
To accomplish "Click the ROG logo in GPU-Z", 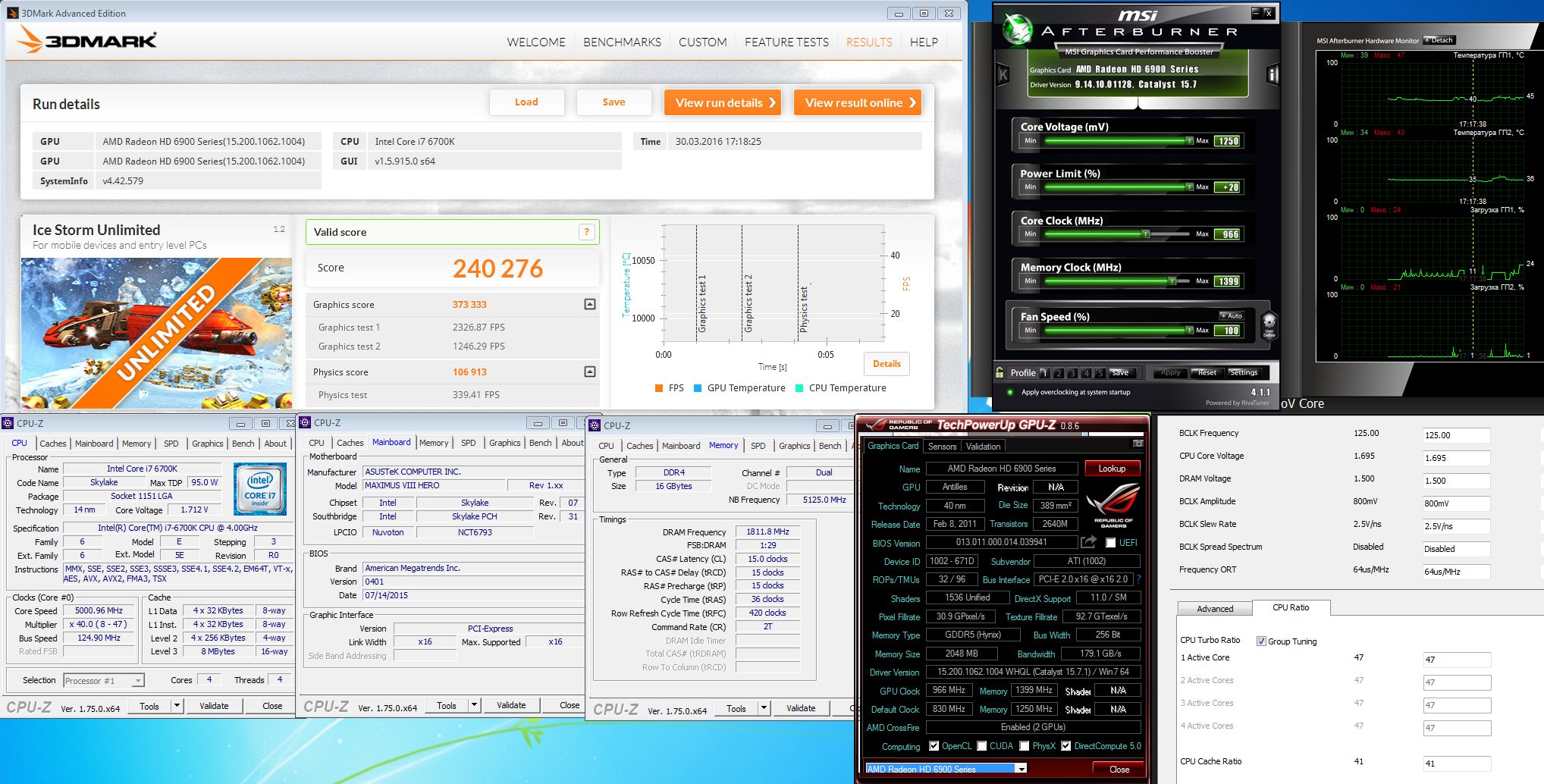I will pyautogui.click(x=1113, y=504).
